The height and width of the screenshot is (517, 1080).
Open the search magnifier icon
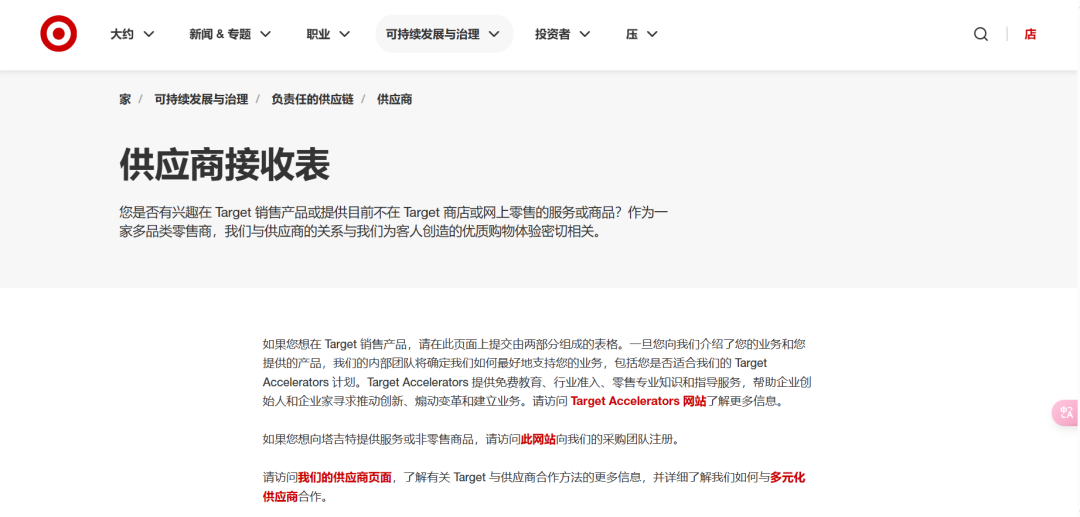[x=981, y=34]
